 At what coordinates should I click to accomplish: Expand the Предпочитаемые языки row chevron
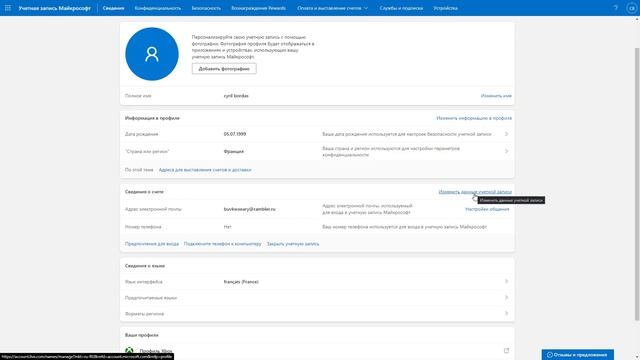point(507,298)
